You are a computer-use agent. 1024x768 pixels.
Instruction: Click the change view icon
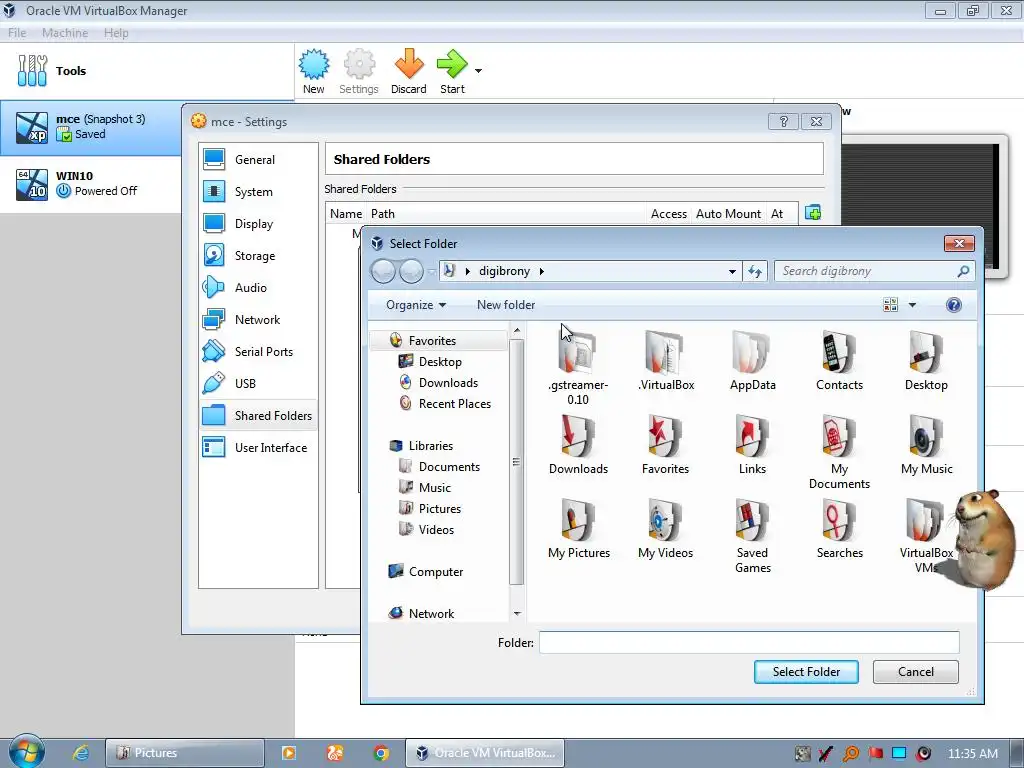point(890,305)
